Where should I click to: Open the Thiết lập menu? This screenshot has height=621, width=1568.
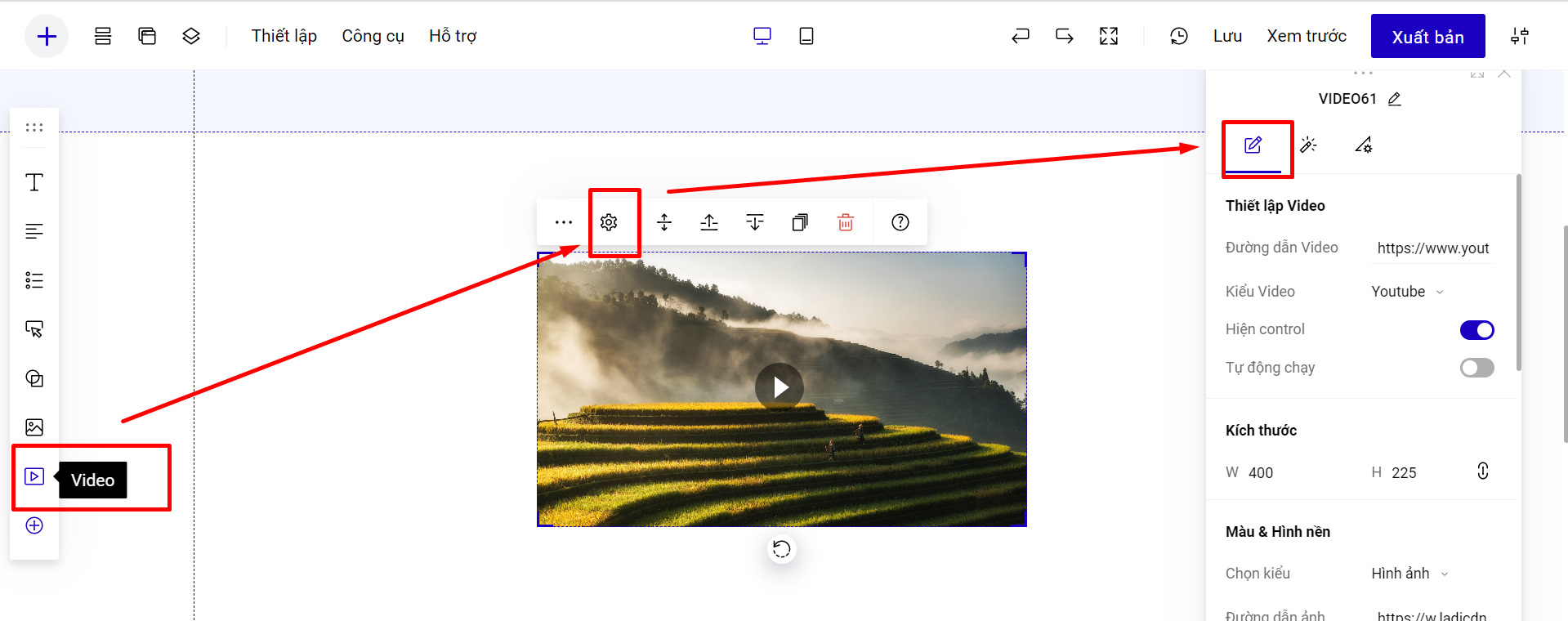pos(284,36)
